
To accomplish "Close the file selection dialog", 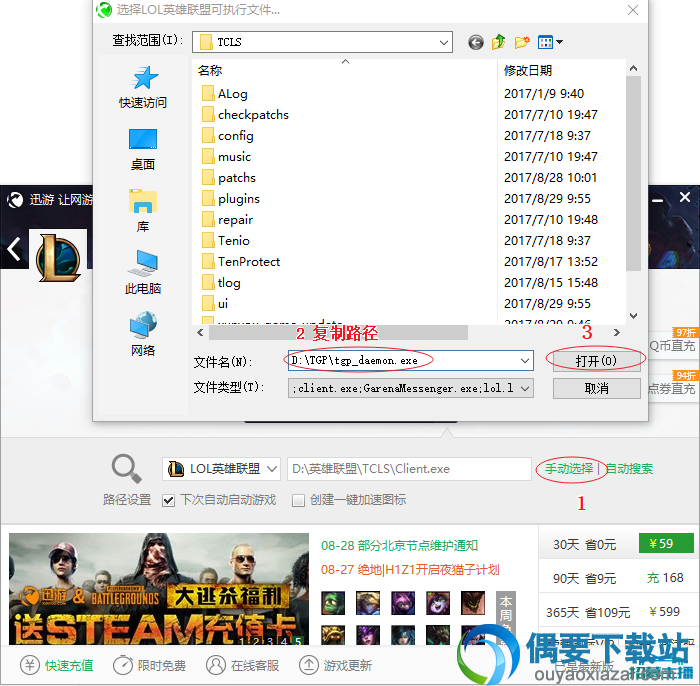I will tap(633, 10).
